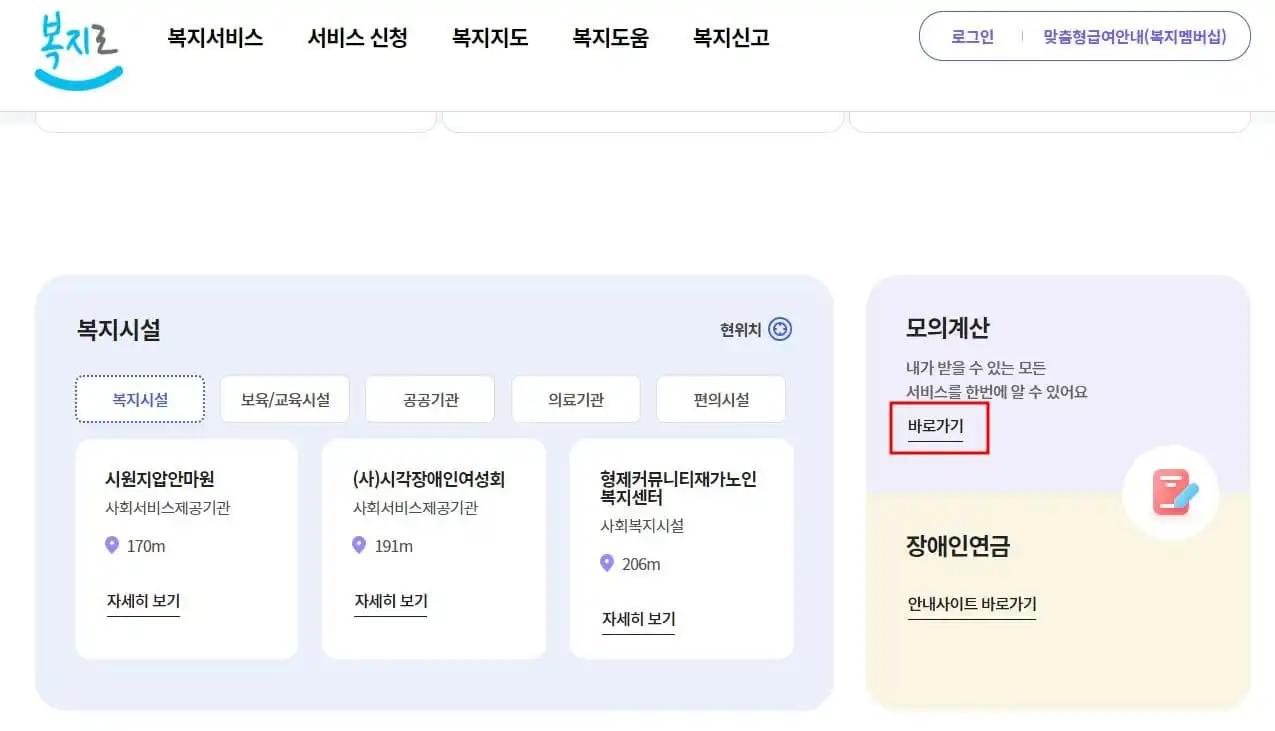Select the 복지시설 facility filter
1275x731 pixels.
click(140, 398)
